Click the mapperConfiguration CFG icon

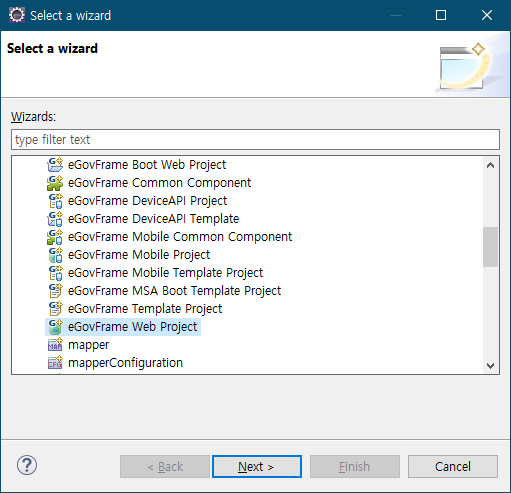tap(55, 363)
